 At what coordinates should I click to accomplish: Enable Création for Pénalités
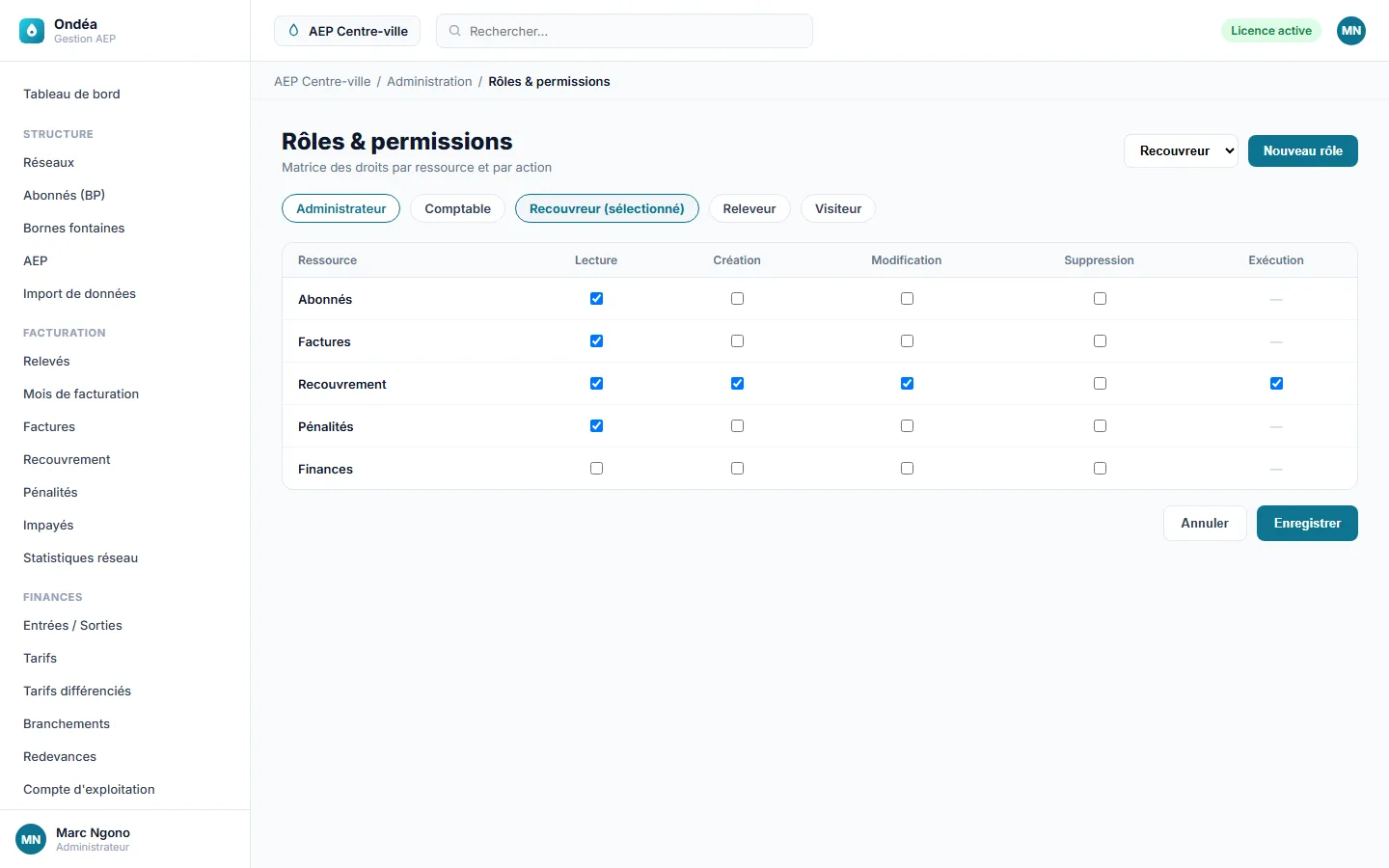coord(737,426)
